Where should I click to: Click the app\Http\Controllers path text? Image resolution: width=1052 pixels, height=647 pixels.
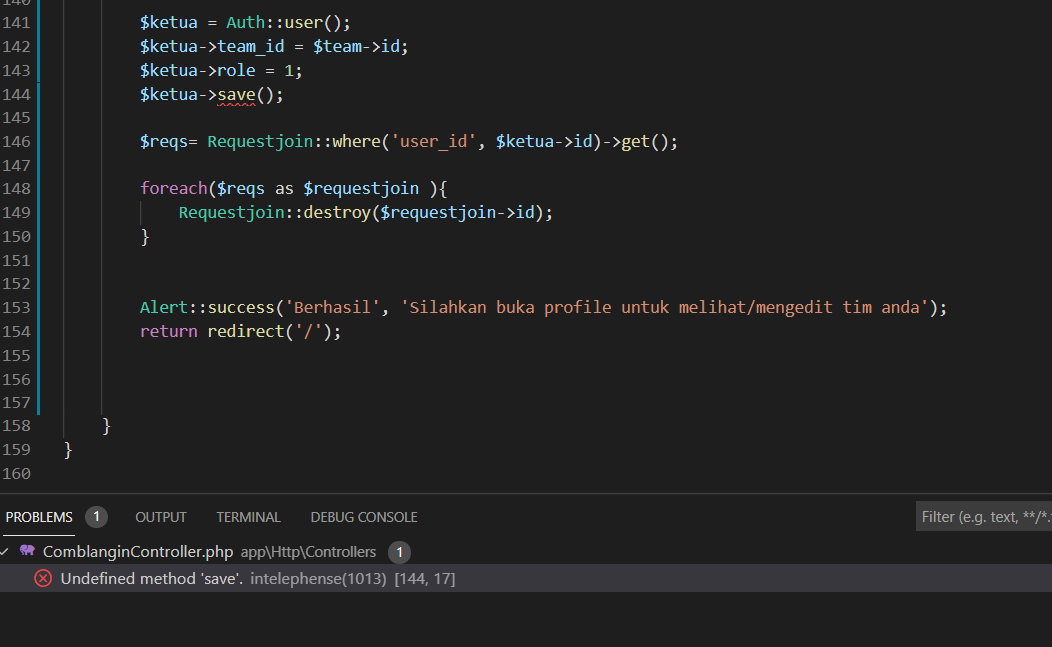pyautogui.click(x=309, y=552)
